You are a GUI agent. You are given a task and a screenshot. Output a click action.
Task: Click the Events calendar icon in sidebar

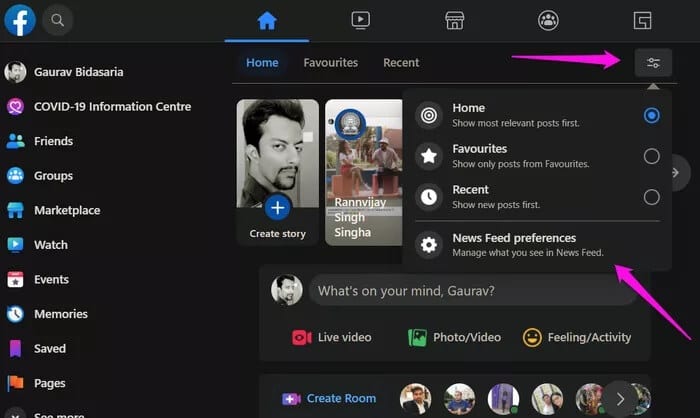[15, 280]
